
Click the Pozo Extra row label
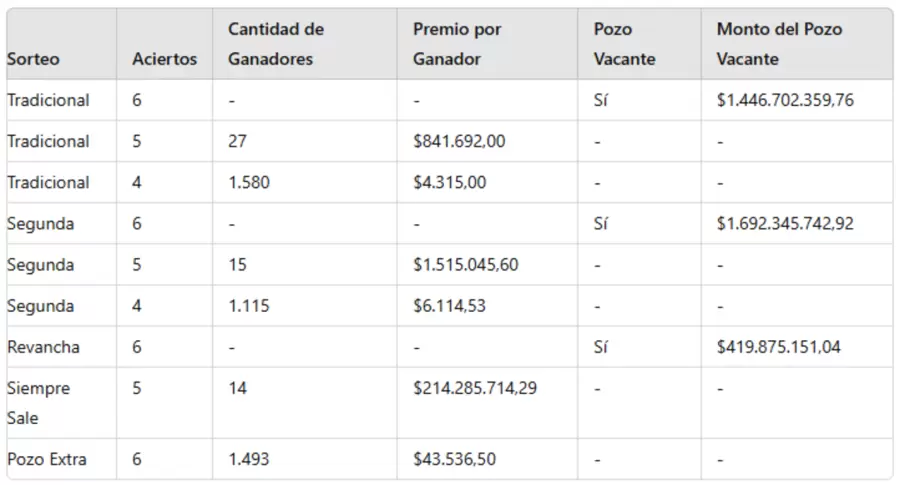tap(46, 459)
